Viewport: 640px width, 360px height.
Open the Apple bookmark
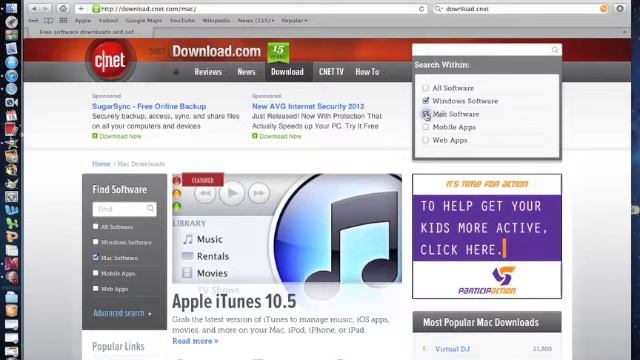coord(82,20)
